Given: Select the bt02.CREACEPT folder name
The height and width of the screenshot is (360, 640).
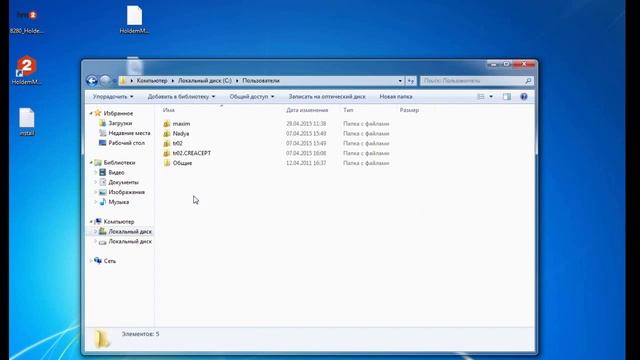Looking at the screenshot, I should pyautogui.click(x=192, y=153).
